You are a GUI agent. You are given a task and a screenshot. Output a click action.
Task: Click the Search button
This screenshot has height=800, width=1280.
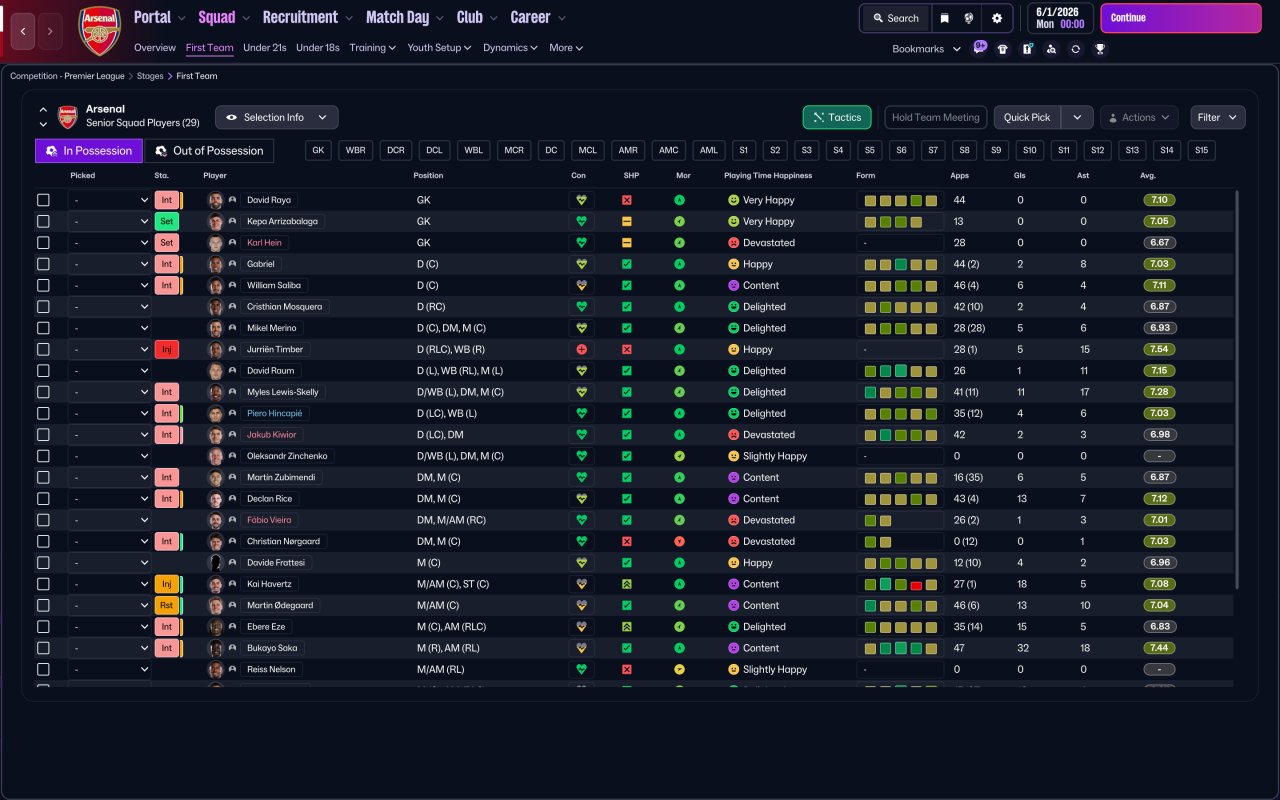tap(895, 18)
